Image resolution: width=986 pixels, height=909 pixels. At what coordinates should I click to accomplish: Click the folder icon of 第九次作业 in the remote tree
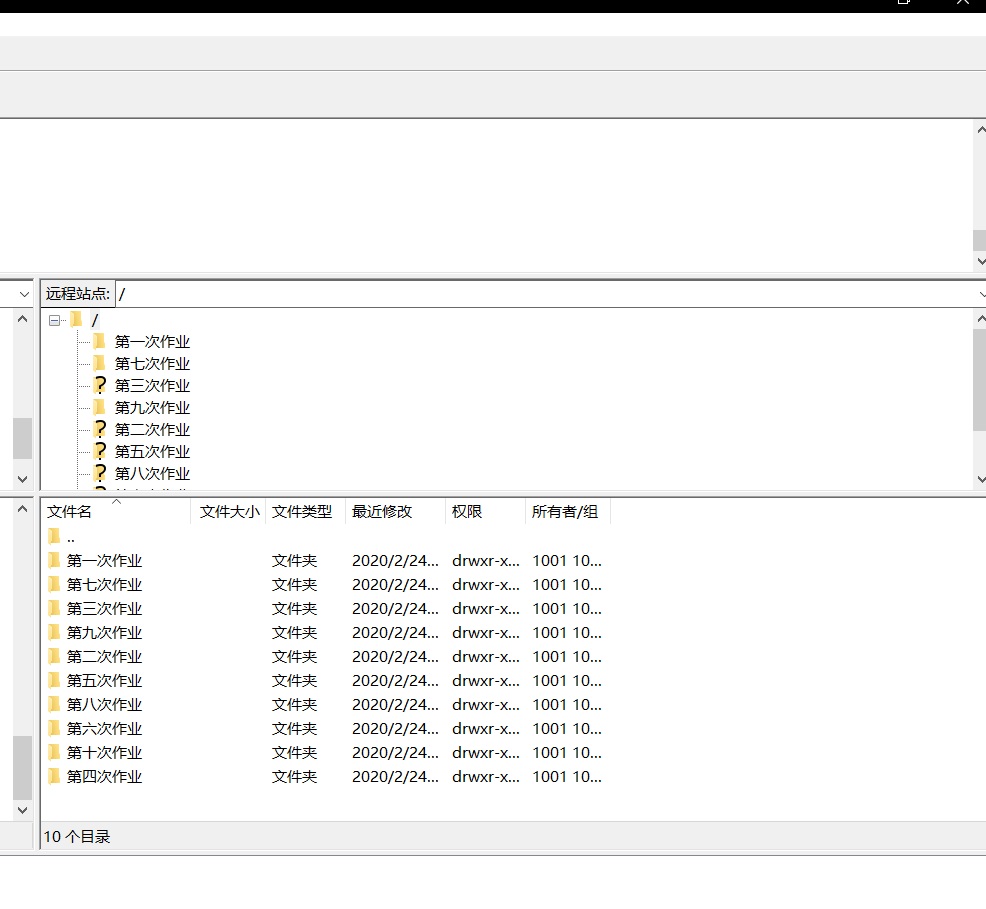point(99,407)
